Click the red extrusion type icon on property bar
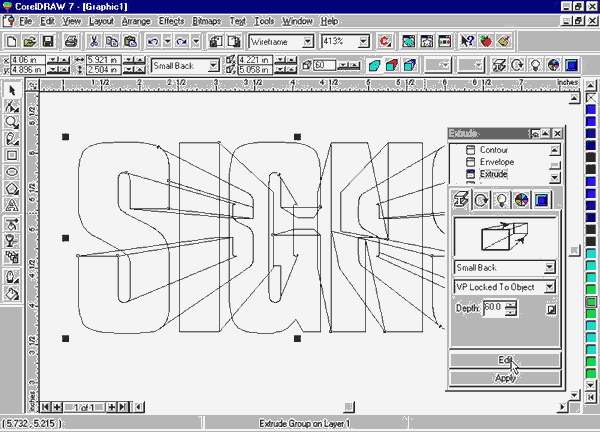Viewport: 600px width, 432px height. click(x=392, y=65)
